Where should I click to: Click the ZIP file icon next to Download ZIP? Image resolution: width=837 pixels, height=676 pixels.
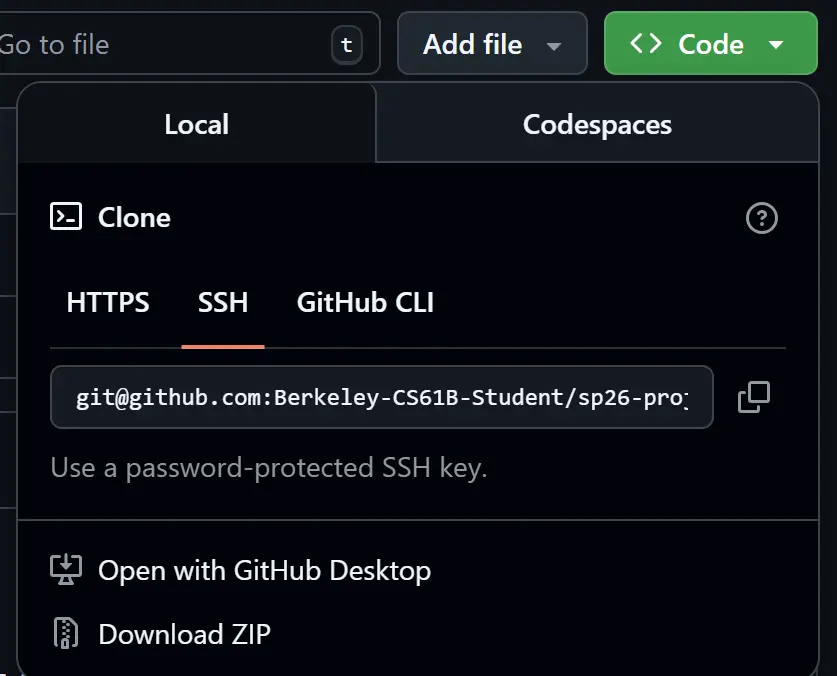pyautogui.click(x=65, y=634)
